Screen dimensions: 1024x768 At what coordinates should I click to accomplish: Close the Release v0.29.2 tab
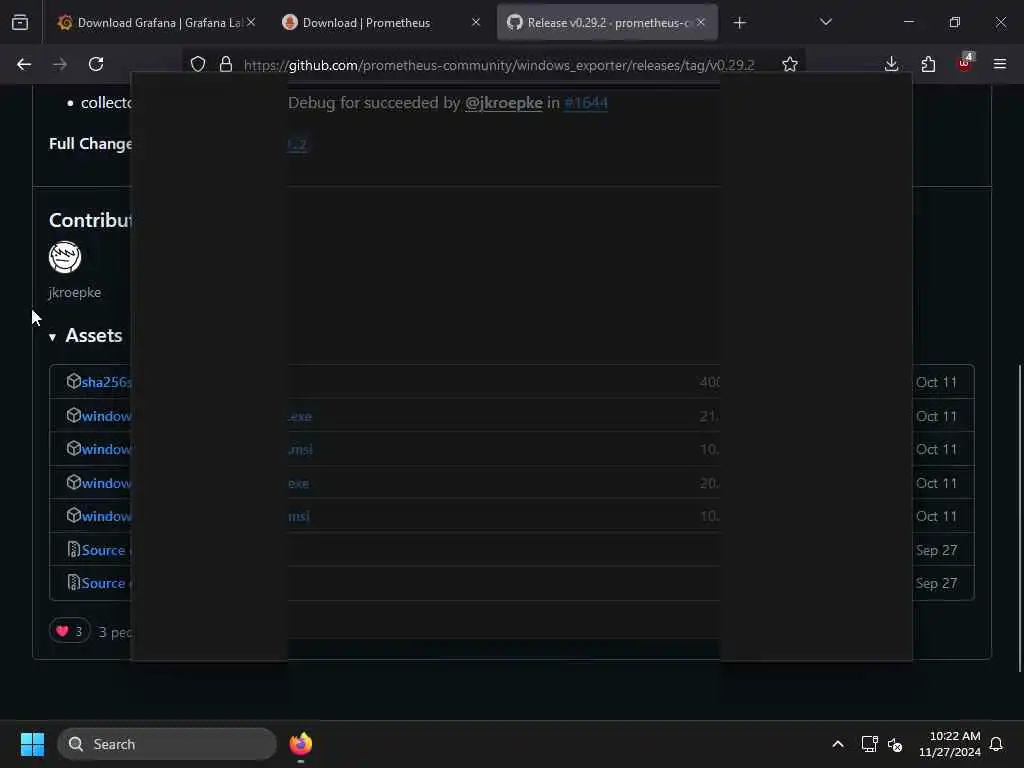(701, 22)
